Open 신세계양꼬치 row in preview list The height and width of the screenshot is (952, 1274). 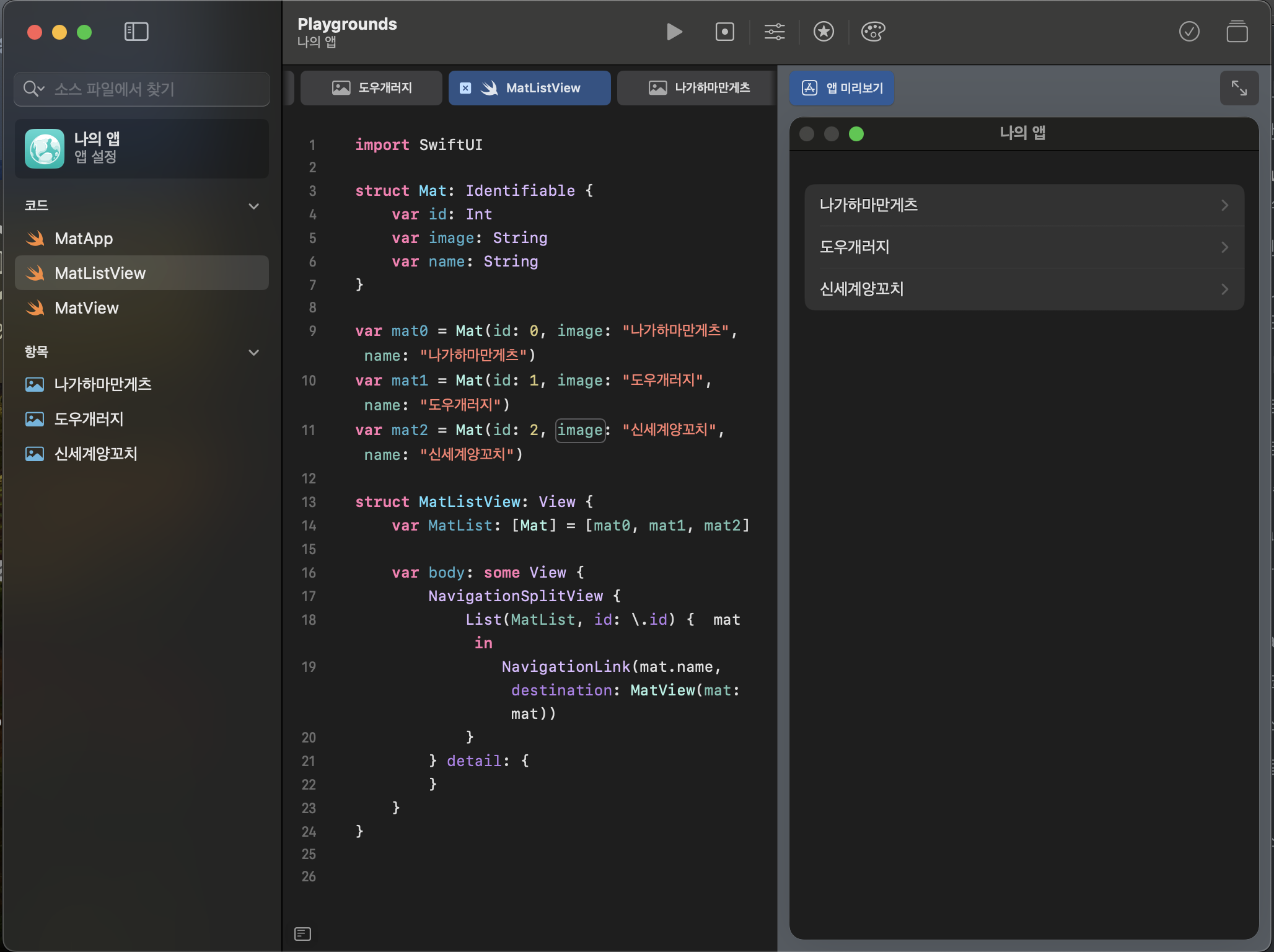tap(1024, 289)
